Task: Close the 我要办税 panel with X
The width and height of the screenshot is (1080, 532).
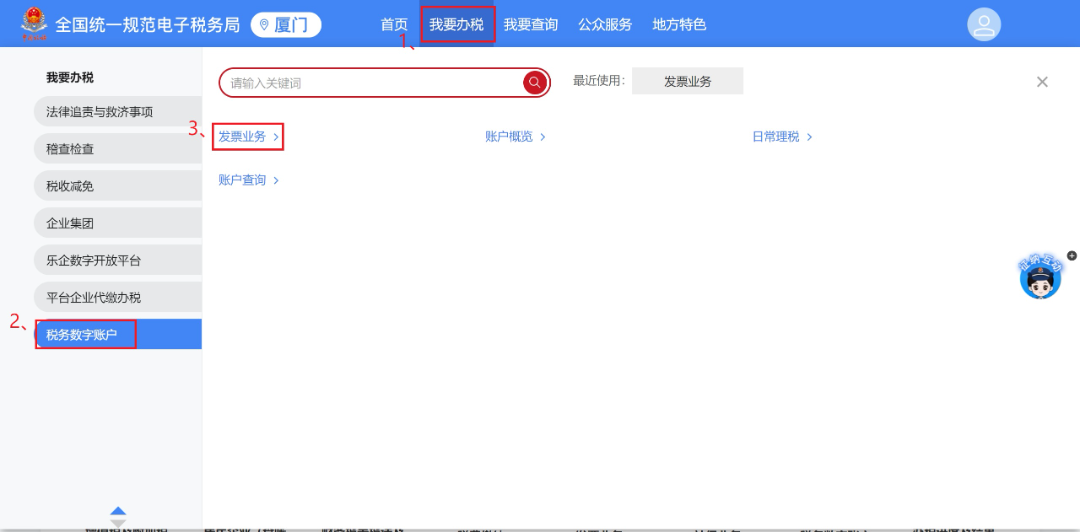Action: coord(1042,82)
